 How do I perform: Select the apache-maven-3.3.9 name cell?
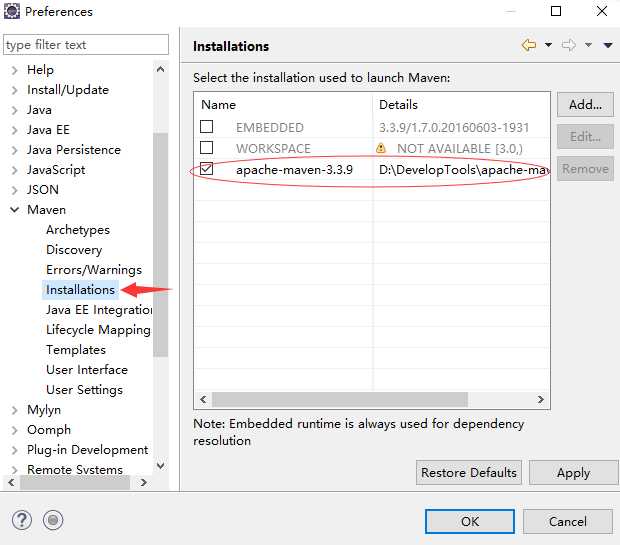(294, 170)
